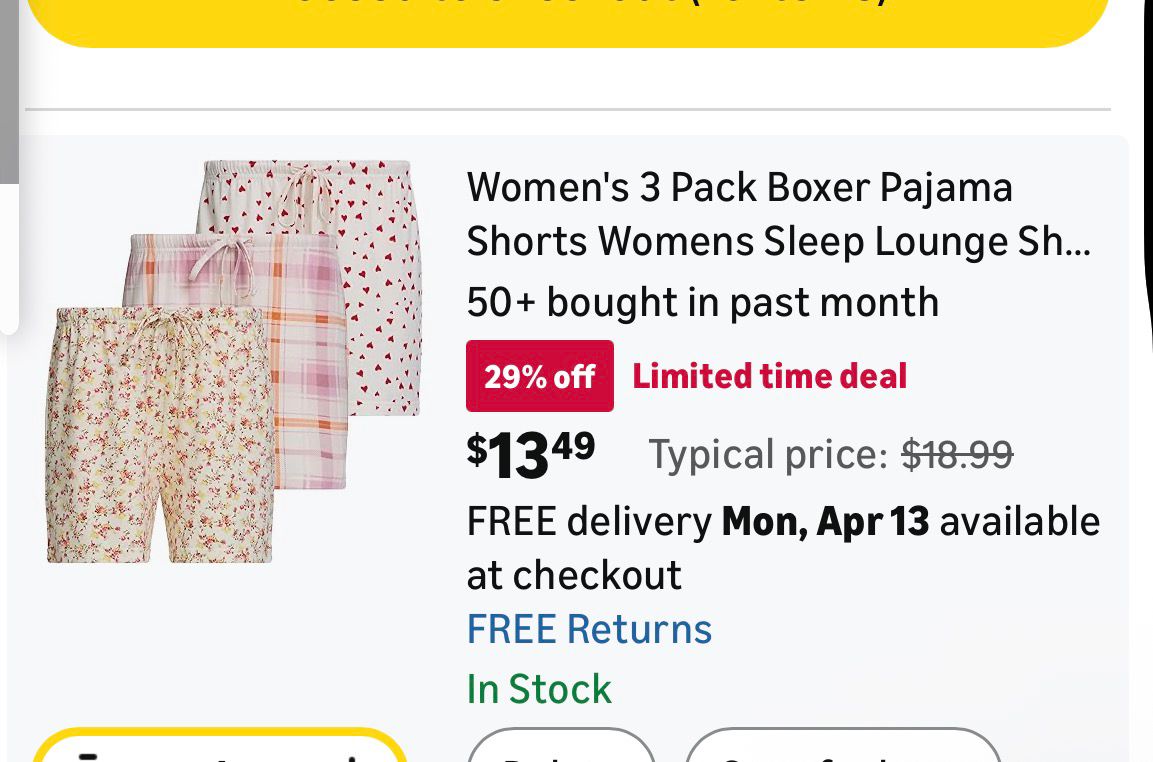The image size is (1153, 762).
Task: Open the pajama shorts product image
Action: click(x=235, y=360)
